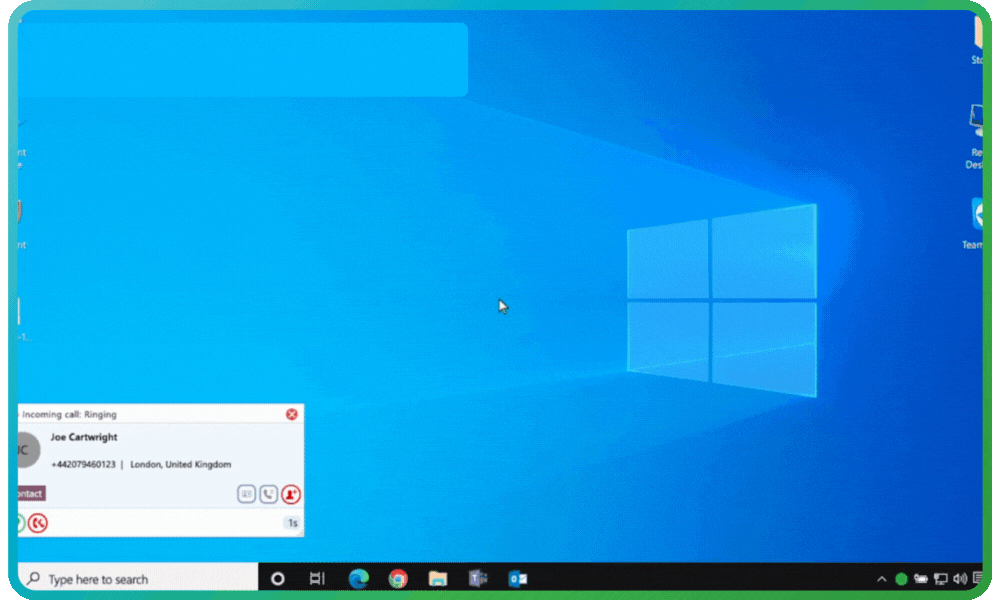Viewport: 1000px width, 600px height.
Task: Open File Explorer from the taskbar
Action: click(x=437, y=579)
